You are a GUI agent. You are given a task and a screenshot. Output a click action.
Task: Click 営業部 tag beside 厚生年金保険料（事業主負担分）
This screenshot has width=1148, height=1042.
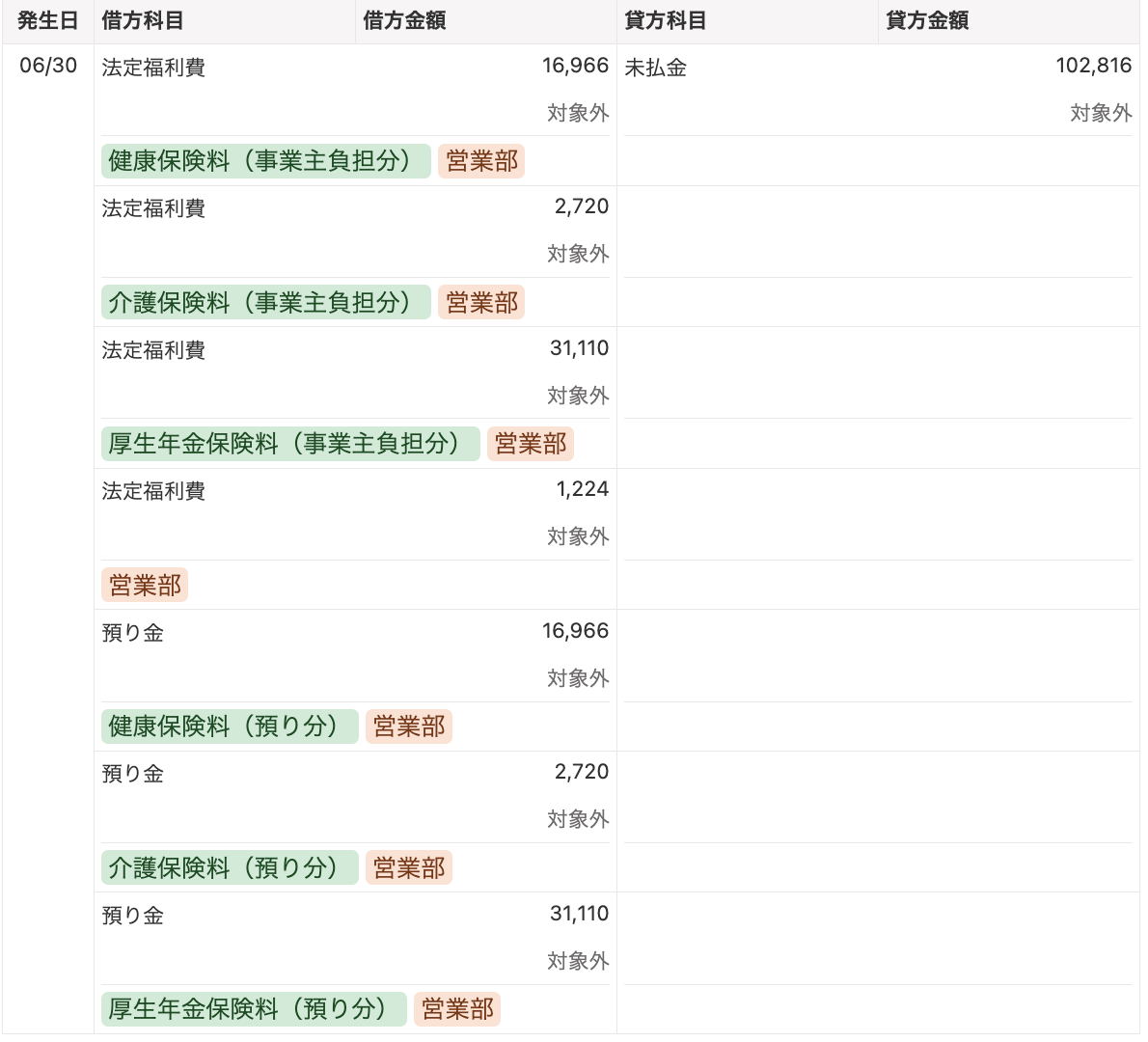(531, 444)
